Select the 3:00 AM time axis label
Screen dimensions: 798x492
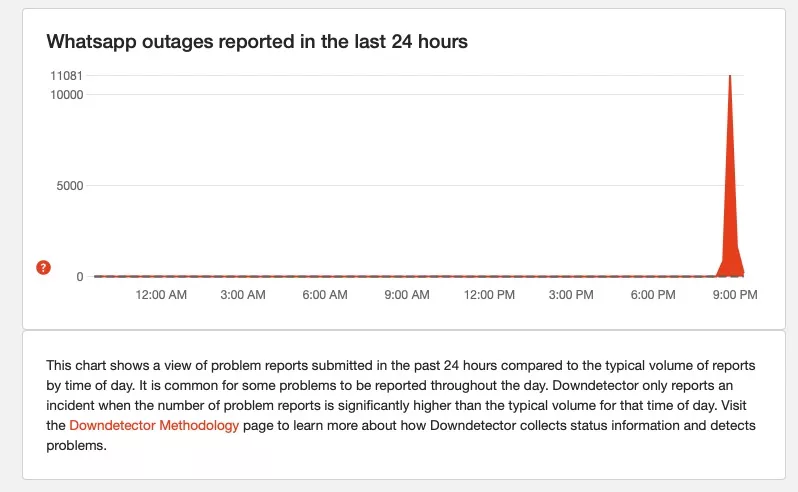click(x=242, y=295)
